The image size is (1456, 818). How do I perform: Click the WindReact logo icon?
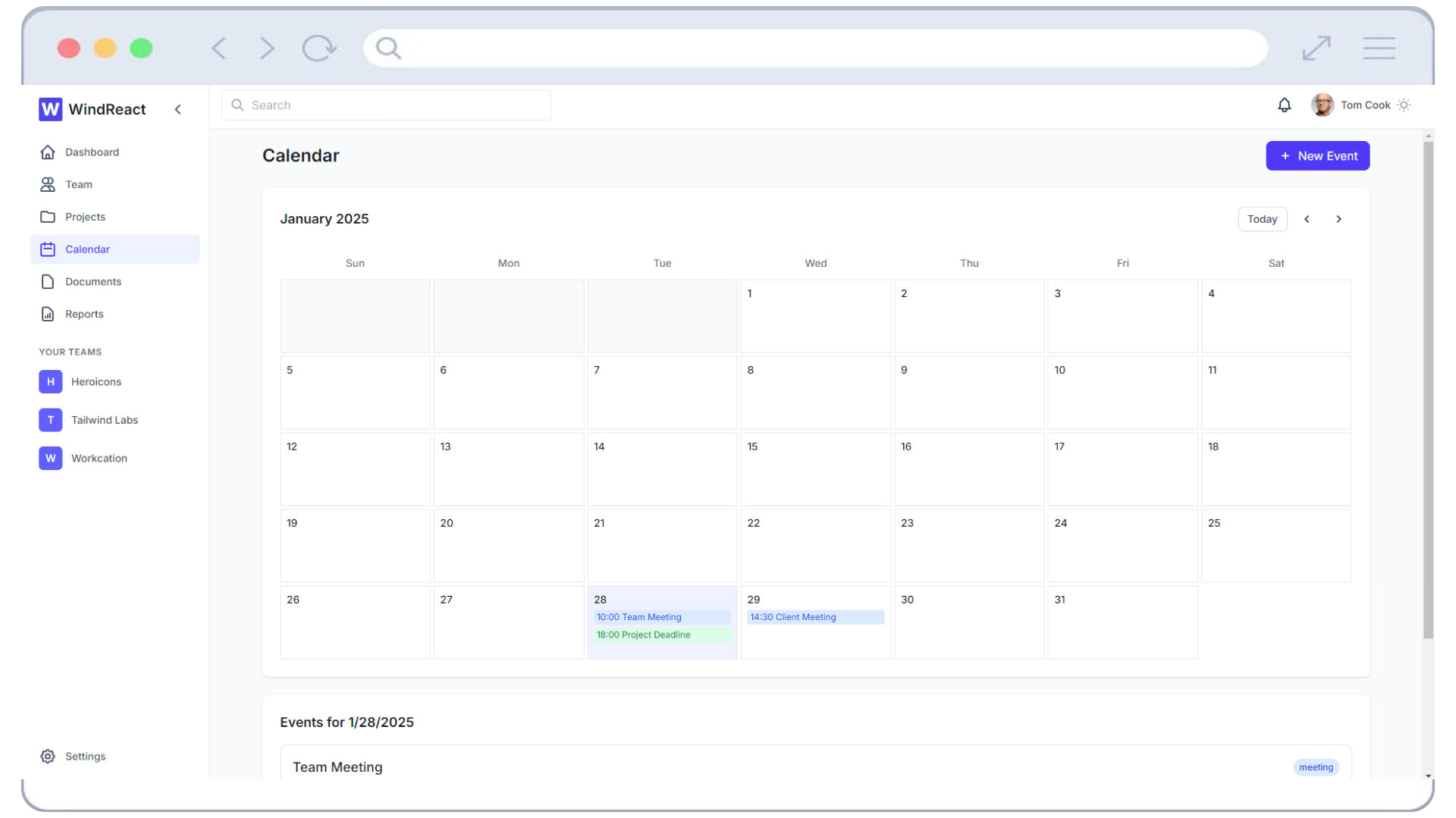50,109
